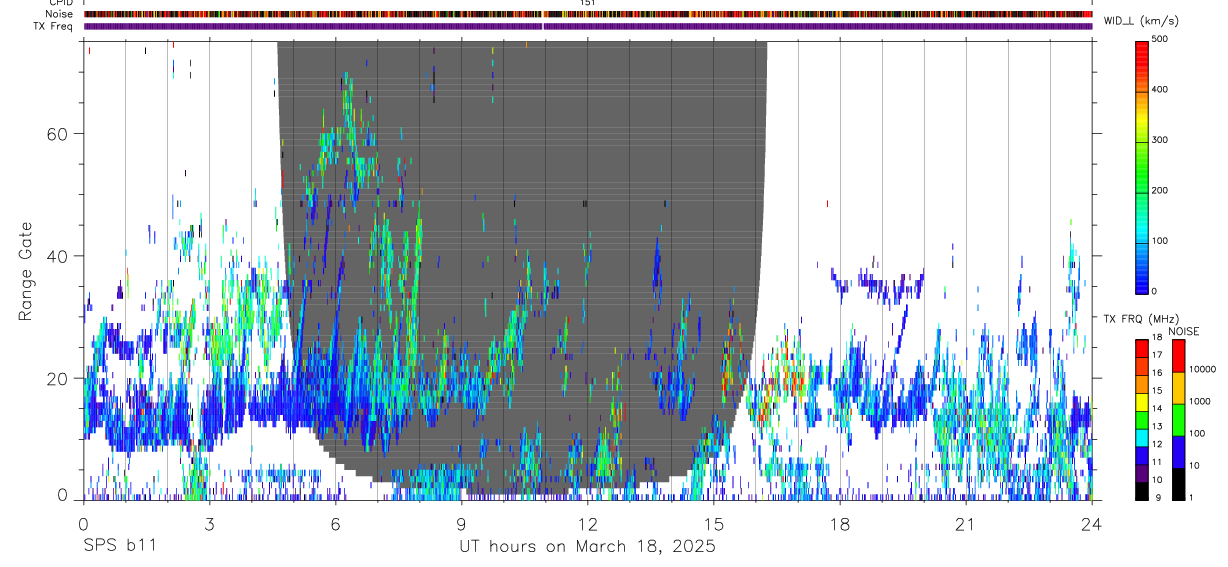
Task: Select the 60 tick on Range Gate axis
Action: 57,133
